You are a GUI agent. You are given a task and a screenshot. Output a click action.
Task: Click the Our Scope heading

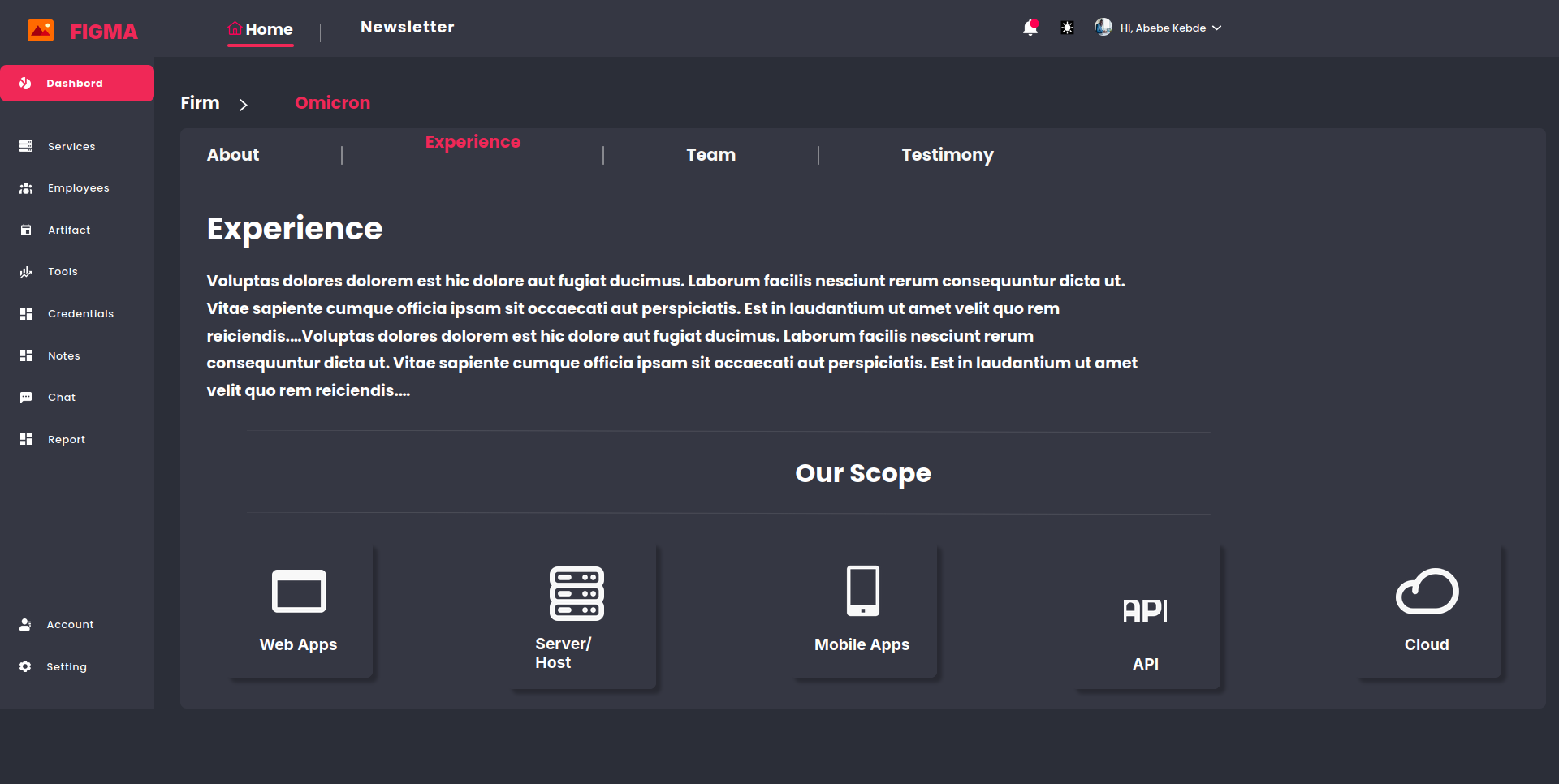pos(863,473)
